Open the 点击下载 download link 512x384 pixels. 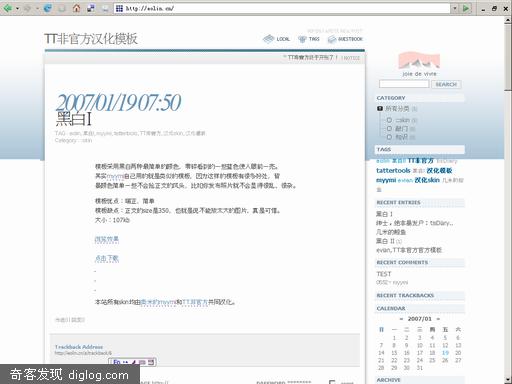click(x=107, y=258)
